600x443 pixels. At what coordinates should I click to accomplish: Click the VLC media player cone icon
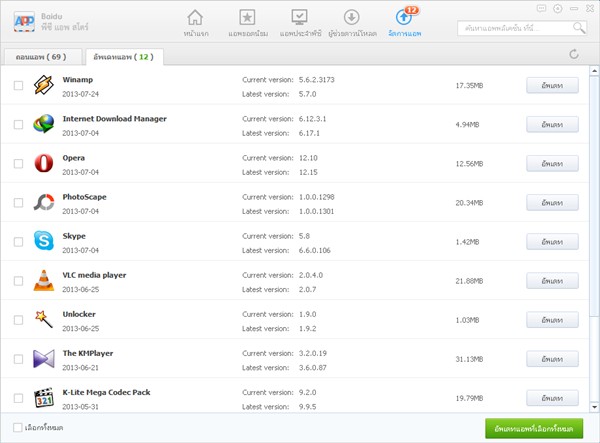[x=44, y=280]
